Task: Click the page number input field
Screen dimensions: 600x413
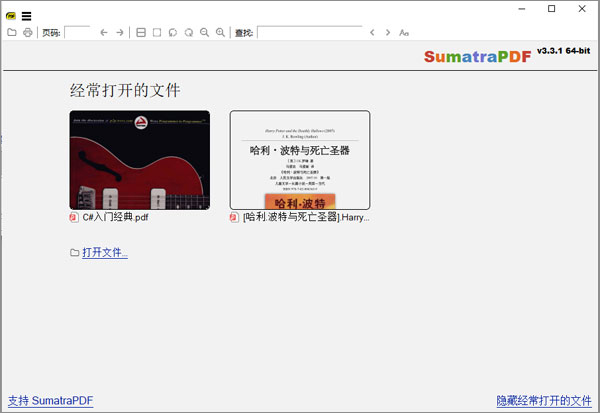Action: [x=77, y=33]
